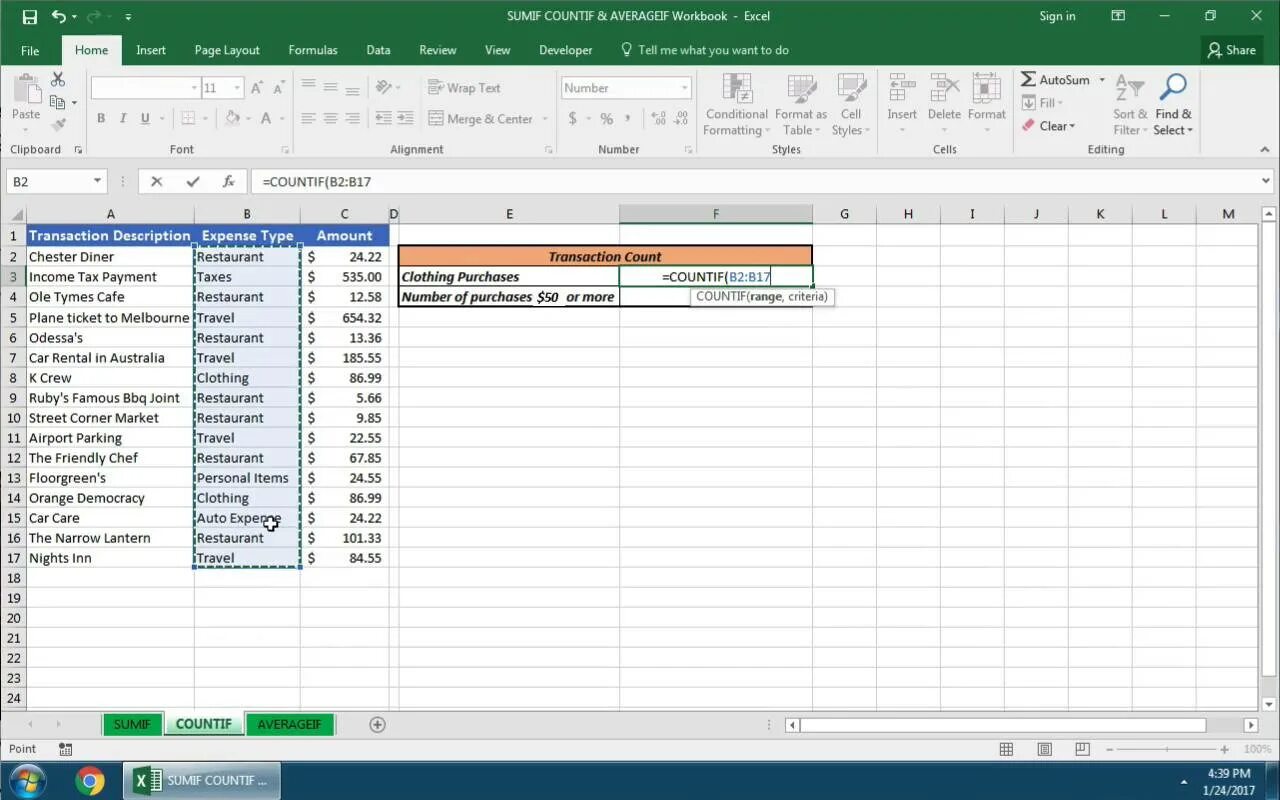The image size is (1280, 800).
Task: Click Tell me what you want to do
Action: [x=705, y=50]
